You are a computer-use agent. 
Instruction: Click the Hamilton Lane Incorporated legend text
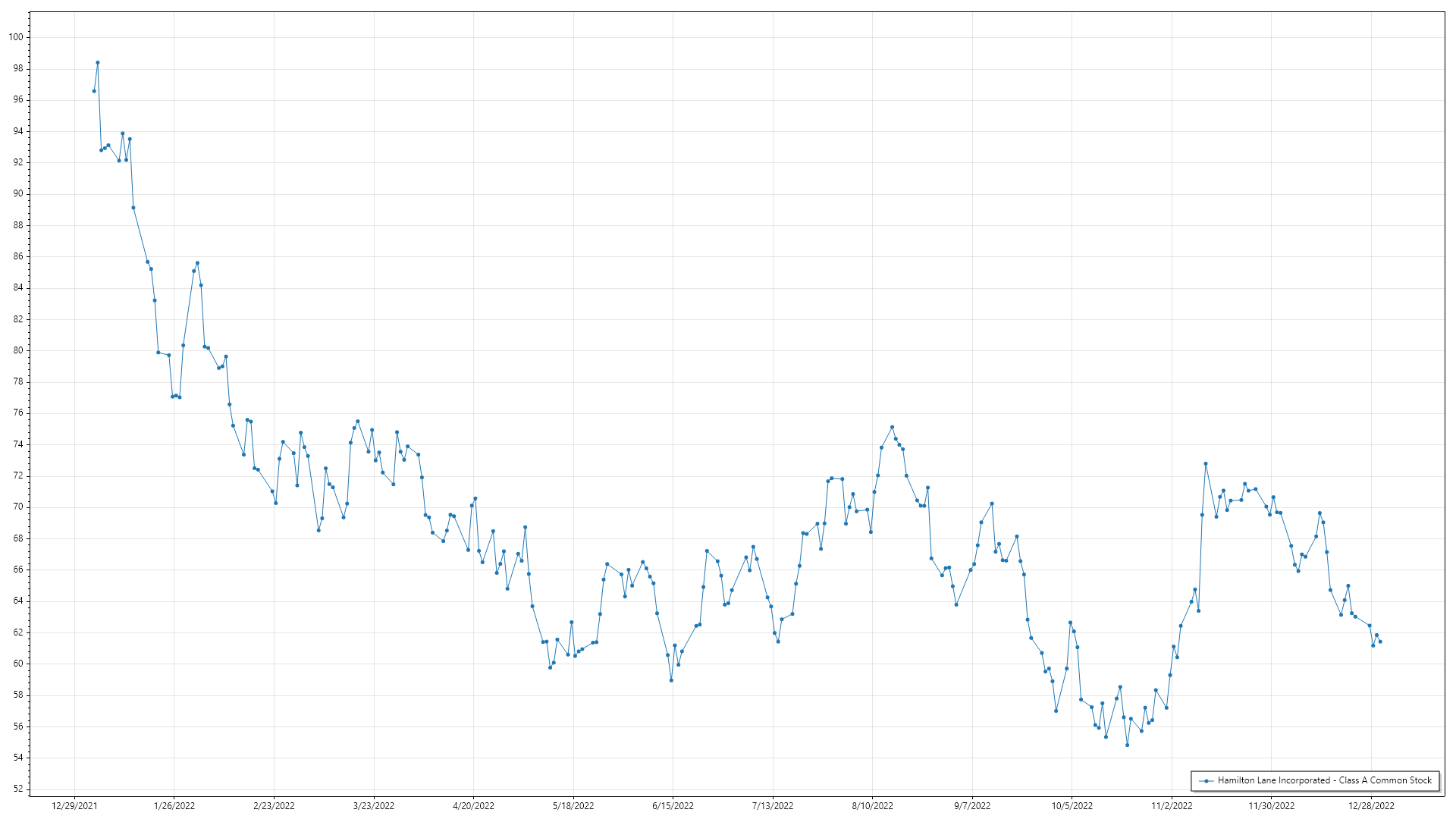[1324, 780]
